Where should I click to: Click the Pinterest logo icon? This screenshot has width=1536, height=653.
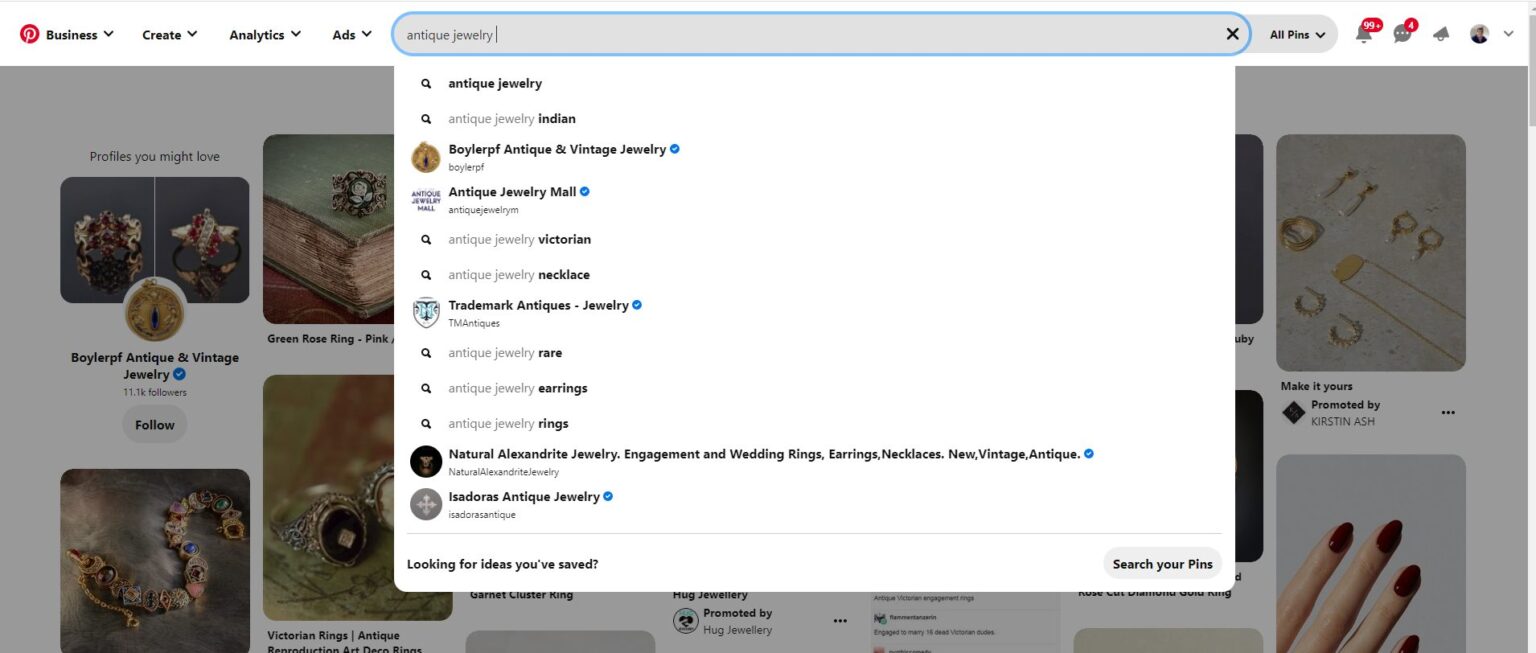coord(29,33)
